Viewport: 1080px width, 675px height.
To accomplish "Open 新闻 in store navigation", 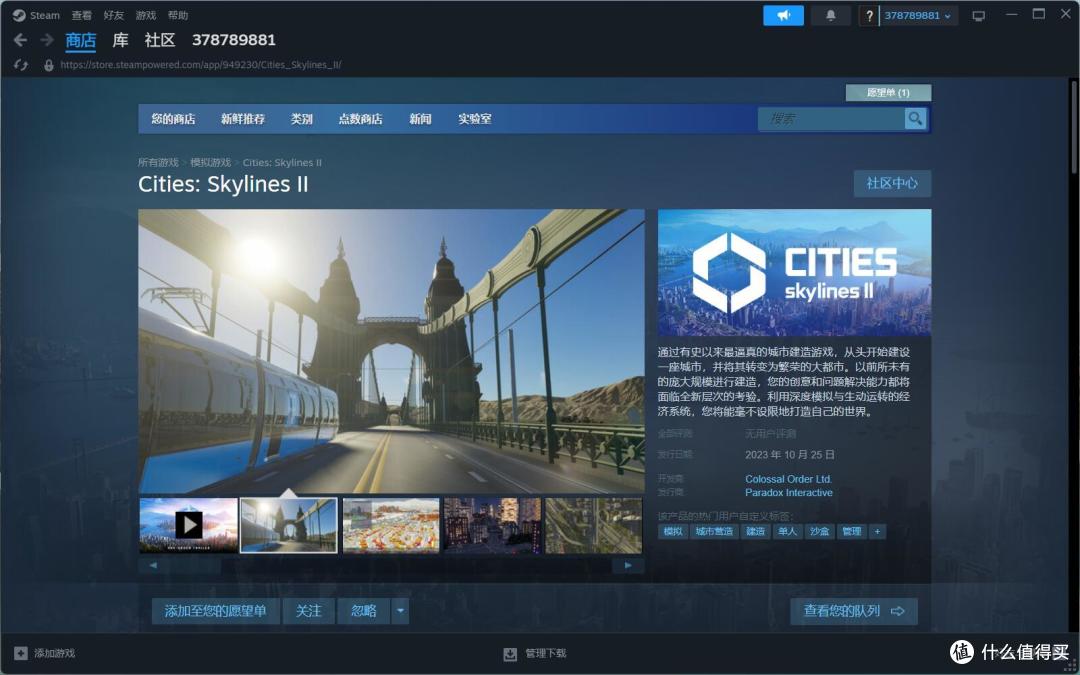I will pyautogui.click(x=420, y=118).
